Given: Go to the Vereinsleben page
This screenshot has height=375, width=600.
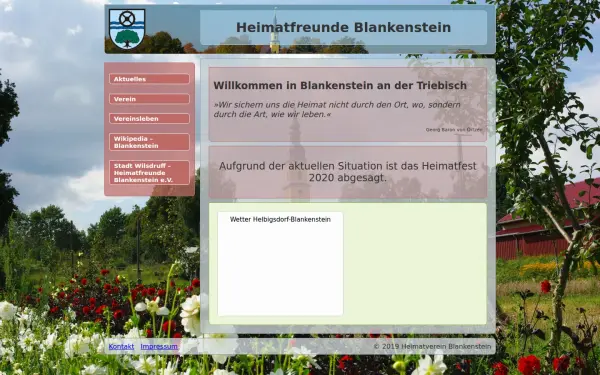Looking at the screenshot, I should 149,119.
